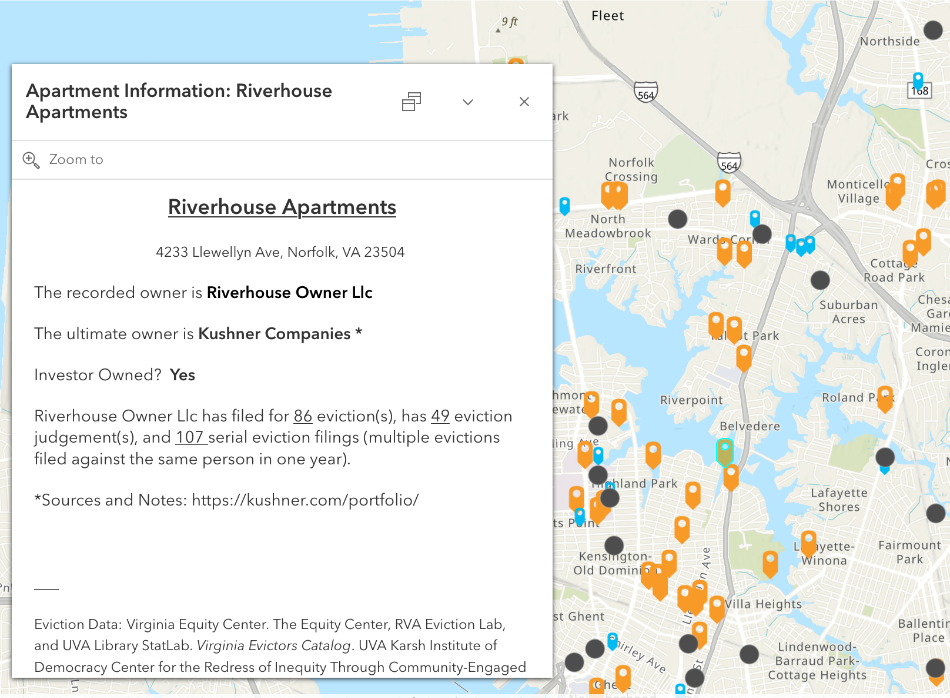
Task: Click the 49 eviction judgements count
Action: pos(440,416)
